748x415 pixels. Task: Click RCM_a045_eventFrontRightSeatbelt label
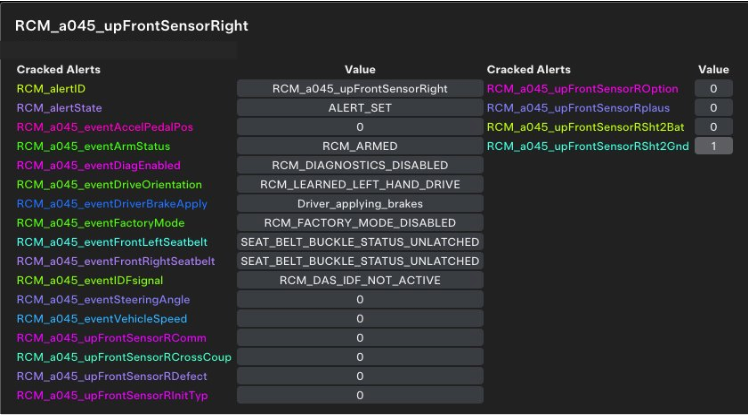115,261
